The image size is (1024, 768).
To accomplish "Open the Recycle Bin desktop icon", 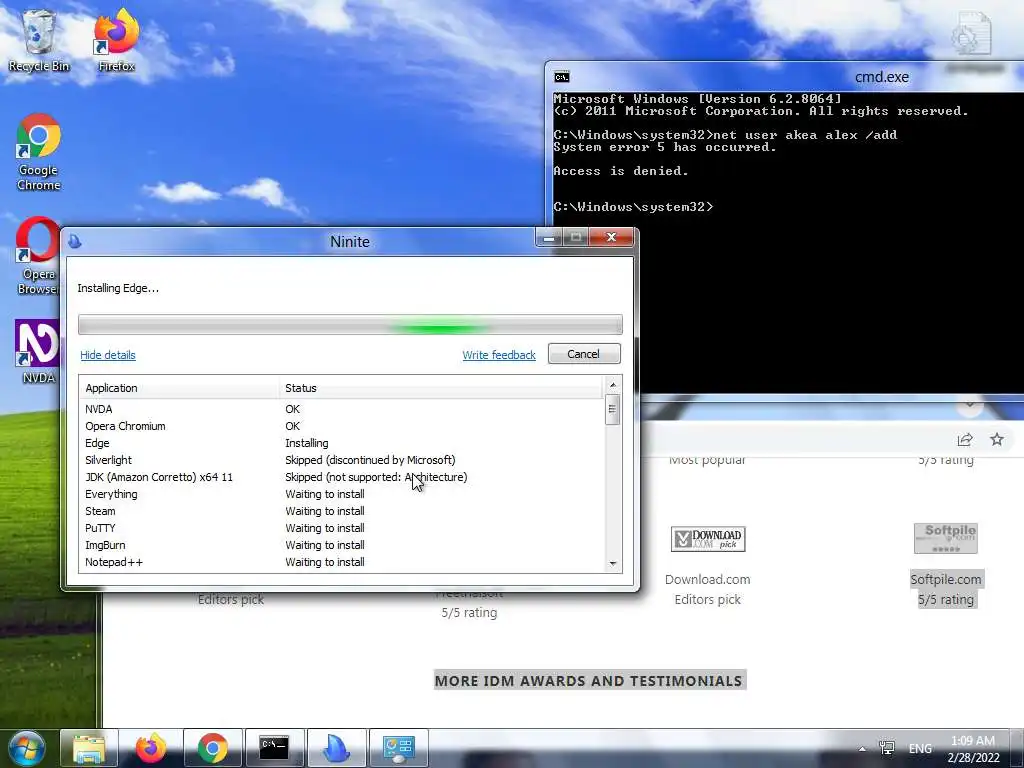I will pos(39,40).
